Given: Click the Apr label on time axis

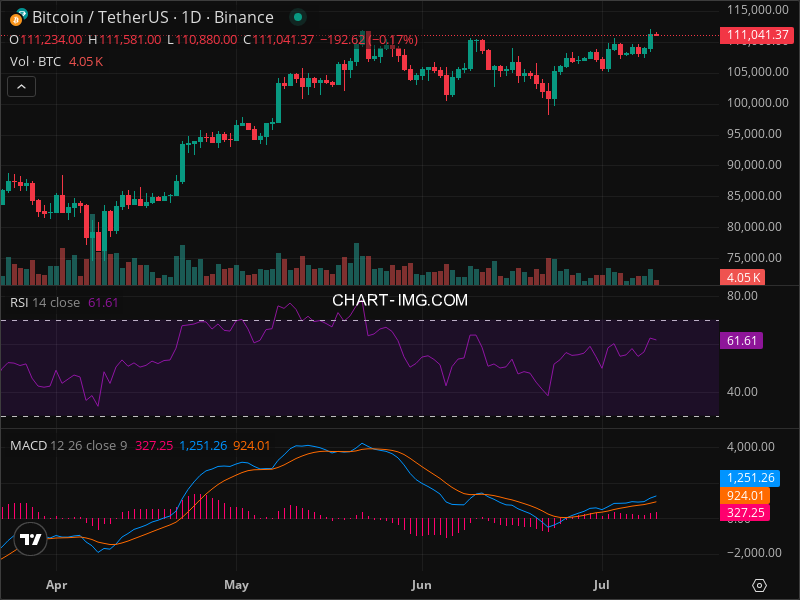Looking at the screenshot, I should point(56,585).
